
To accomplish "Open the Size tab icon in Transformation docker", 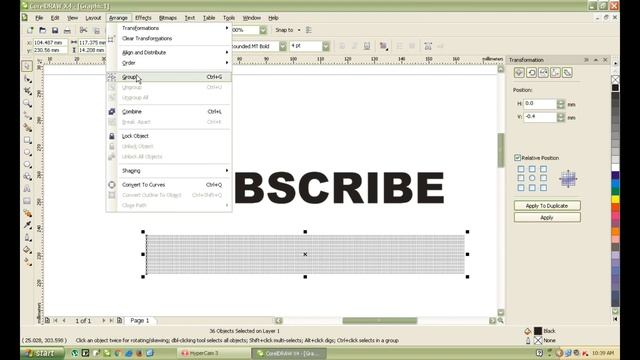I will [556, 73].
